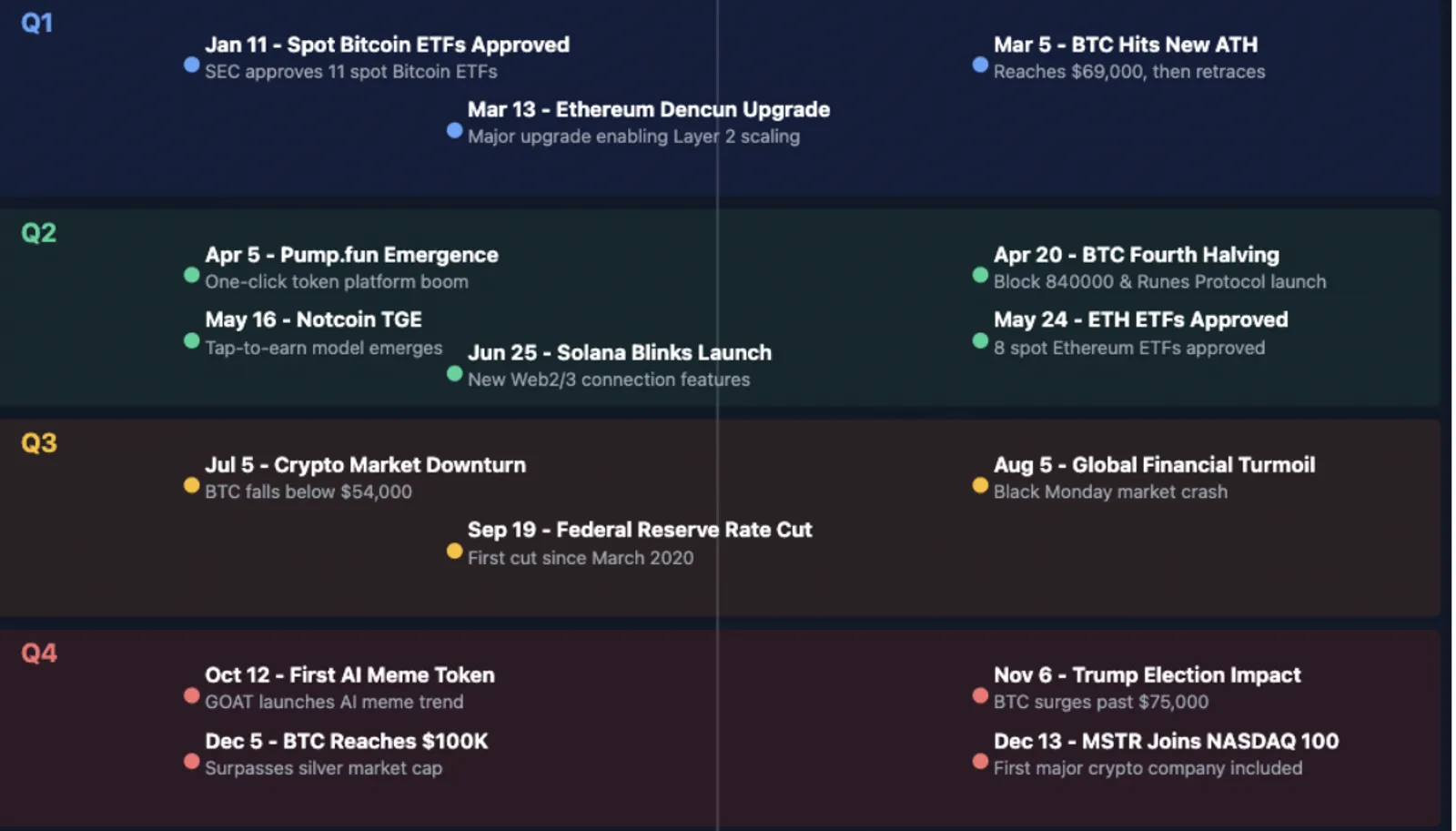
Task: Open the Oct 12 First AI Meme Token heading
Action: pos(349,675)
